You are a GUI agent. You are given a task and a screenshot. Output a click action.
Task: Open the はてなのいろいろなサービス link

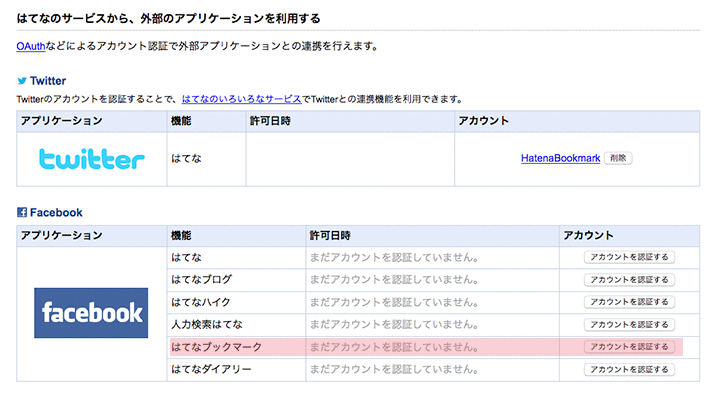[x=242, y=99]
